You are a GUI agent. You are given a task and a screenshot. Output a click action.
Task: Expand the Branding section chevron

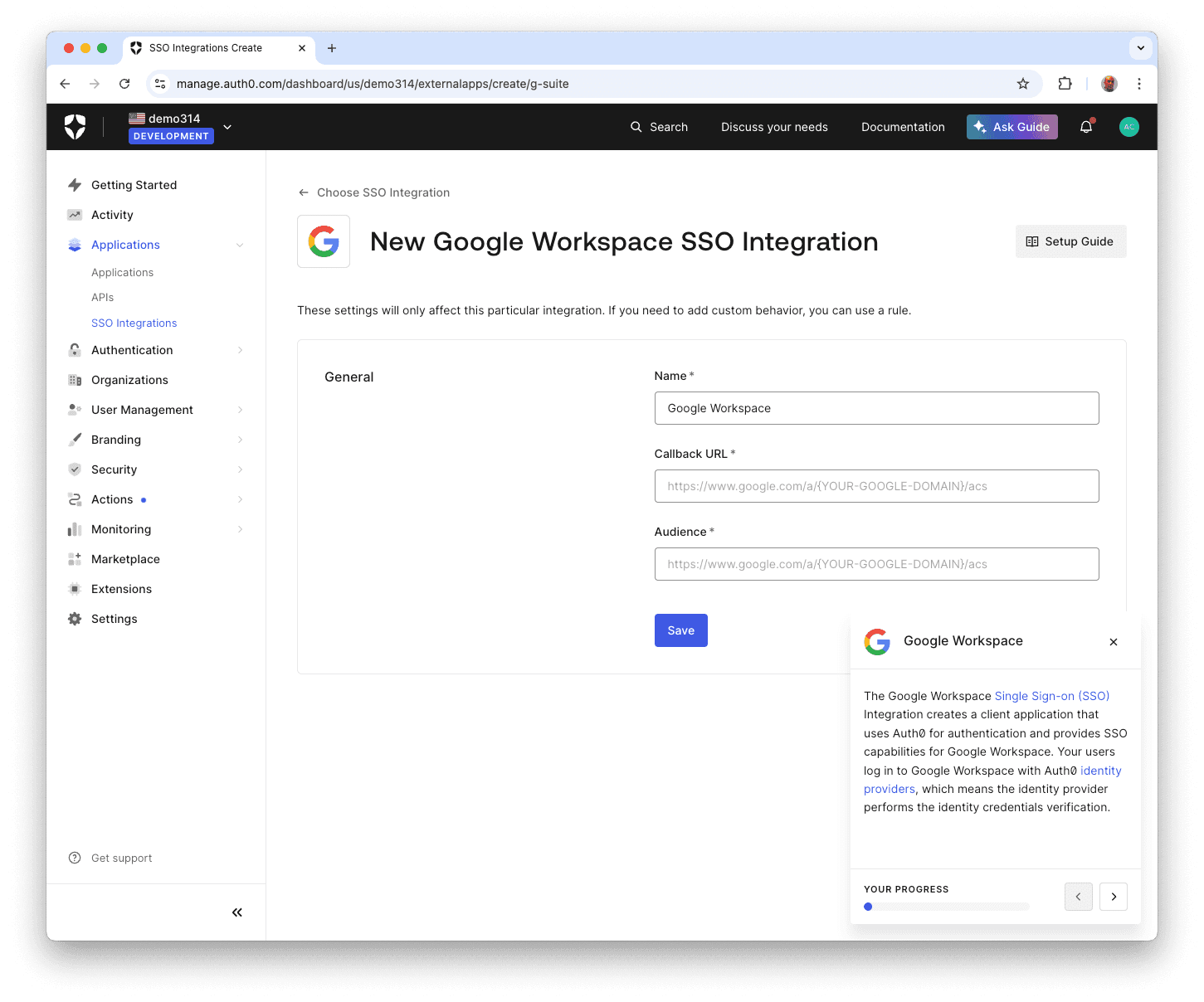coord(240,440)
